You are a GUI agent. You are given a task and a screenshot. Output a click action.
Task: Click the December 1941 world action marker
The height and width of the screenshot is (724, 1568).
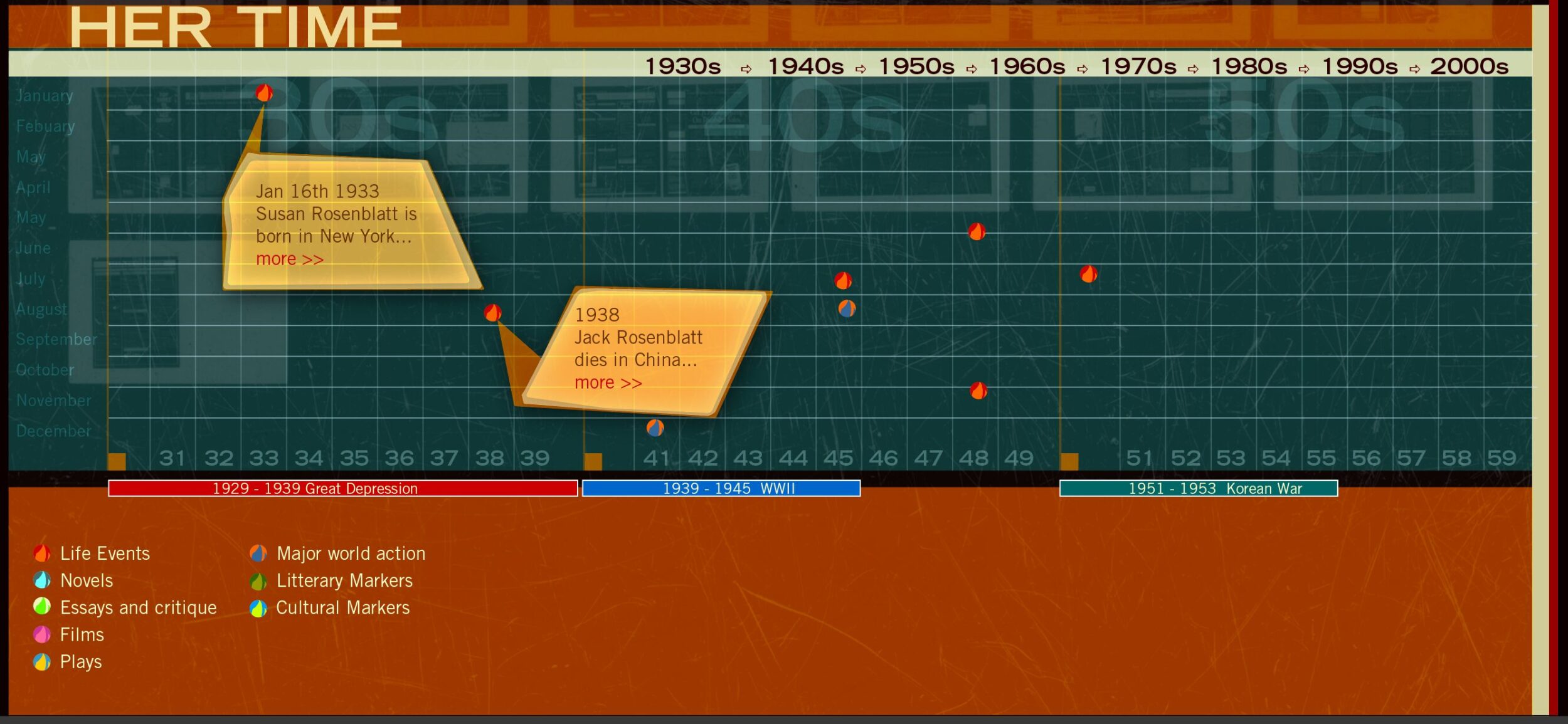point(655,428)
